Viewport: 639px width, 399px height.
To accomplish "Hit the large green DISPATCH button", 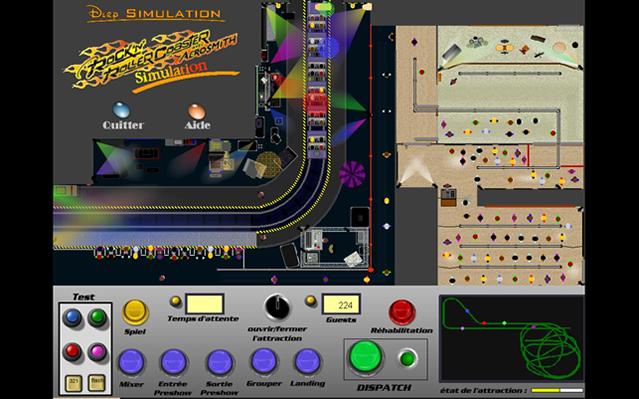I will pyautogui.click(x=365, y=356).
